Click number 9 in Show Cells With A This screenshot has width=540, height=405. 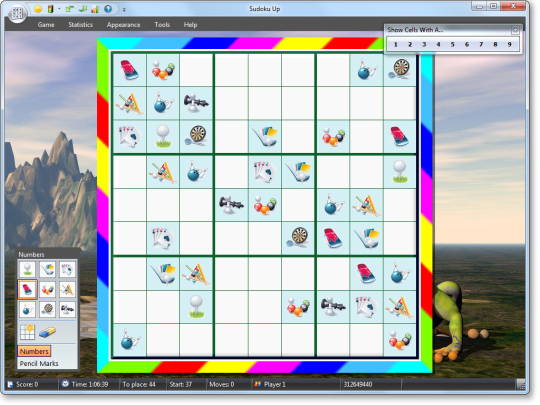point(509,44)
